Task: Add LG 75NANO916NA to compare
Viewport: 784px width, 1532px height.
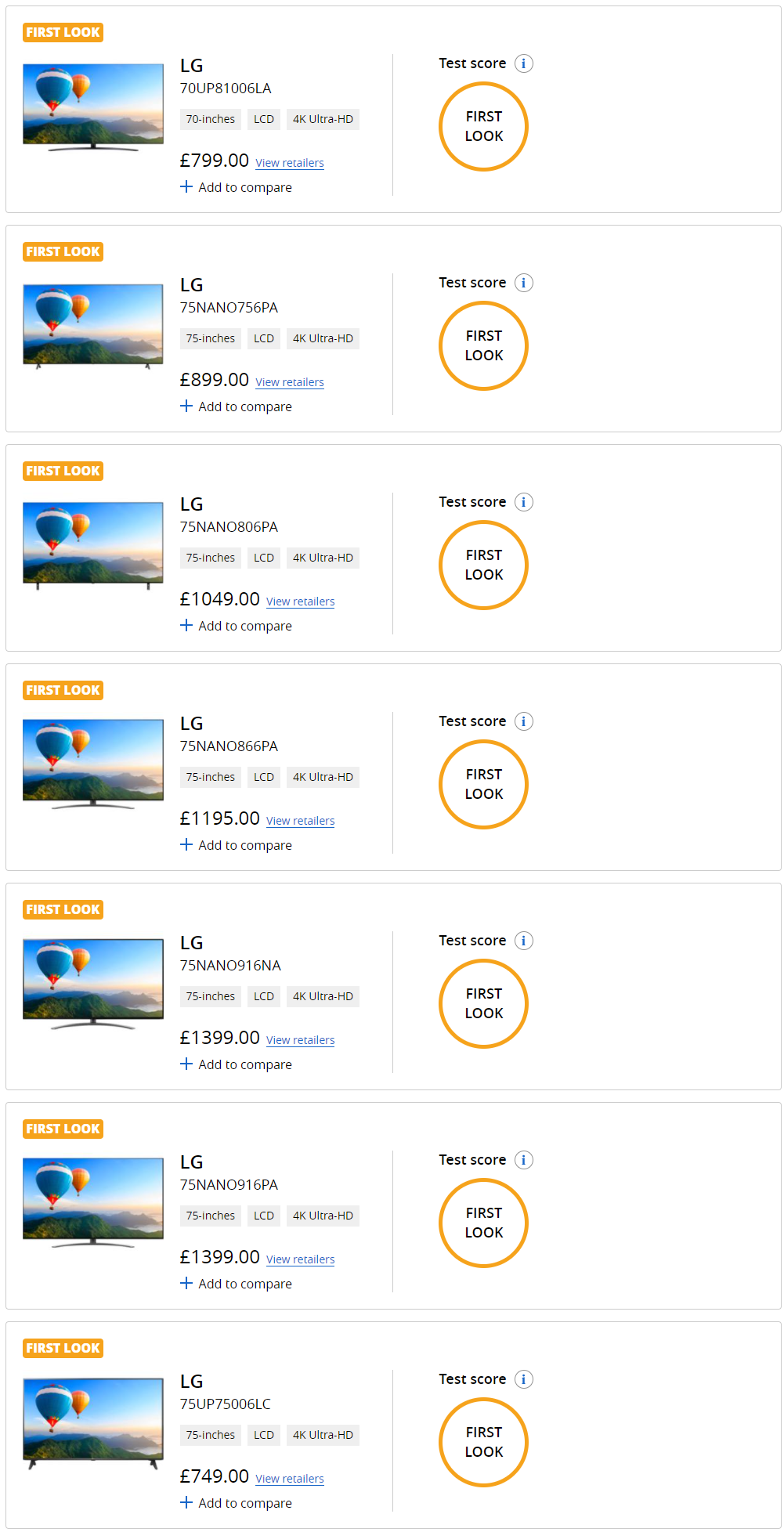Action: pos(236,1064)
